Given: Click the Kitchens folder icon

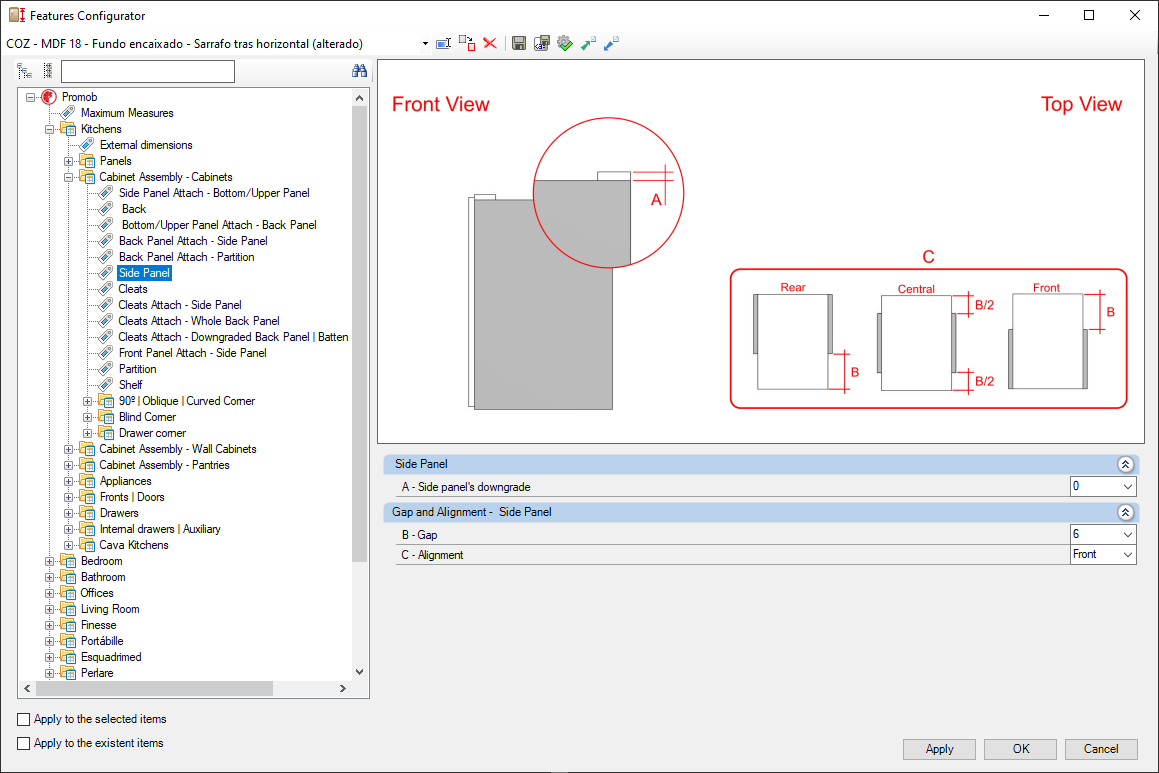Looking at the screenshot, I should pos(68,129).
